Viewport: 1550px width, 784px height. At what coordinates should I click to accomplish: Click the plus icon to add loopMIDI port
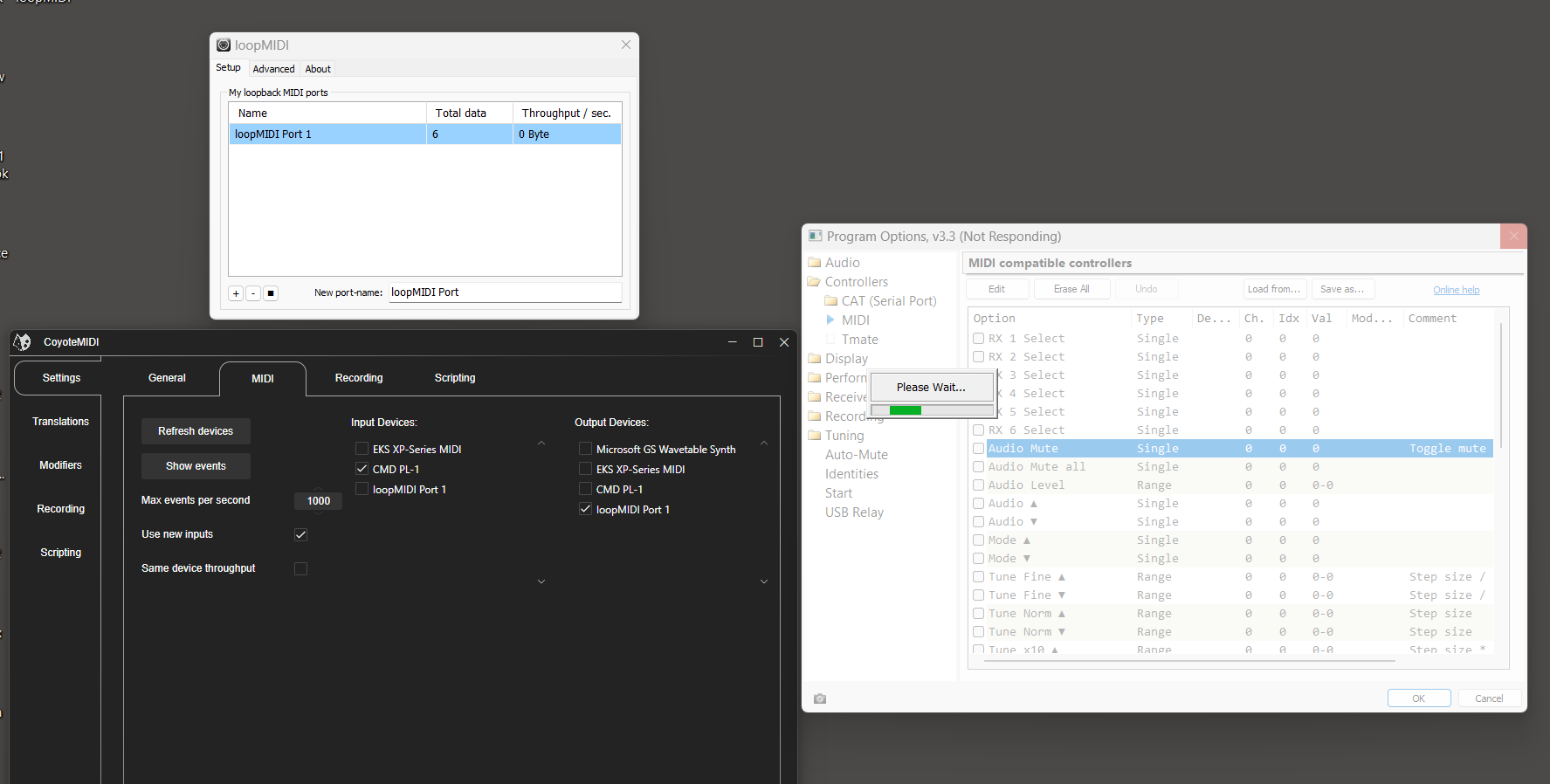[236, 293]
